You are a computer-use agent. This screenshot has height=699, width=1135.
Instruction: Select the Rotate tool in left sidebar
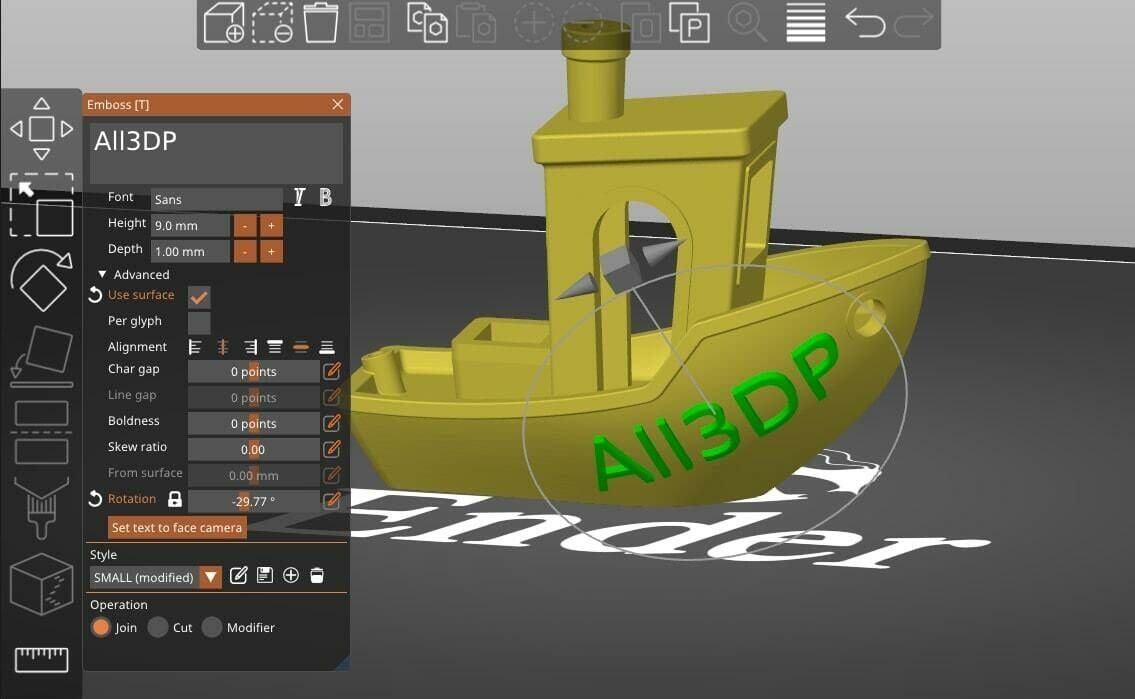point(41,281)
